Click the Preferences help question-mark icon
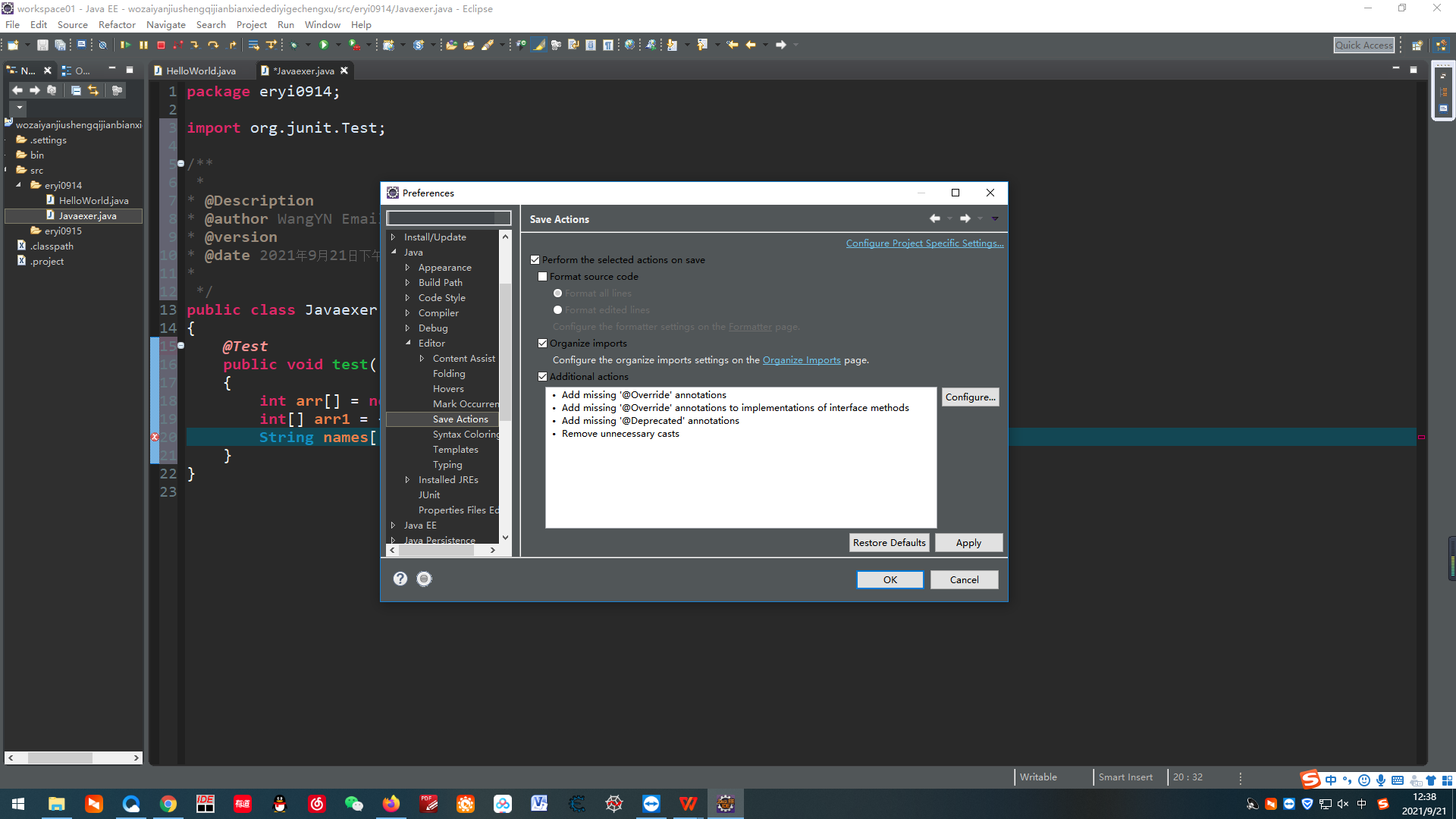The width and height of the screenshot is (1456, 819). click(400, 579)
